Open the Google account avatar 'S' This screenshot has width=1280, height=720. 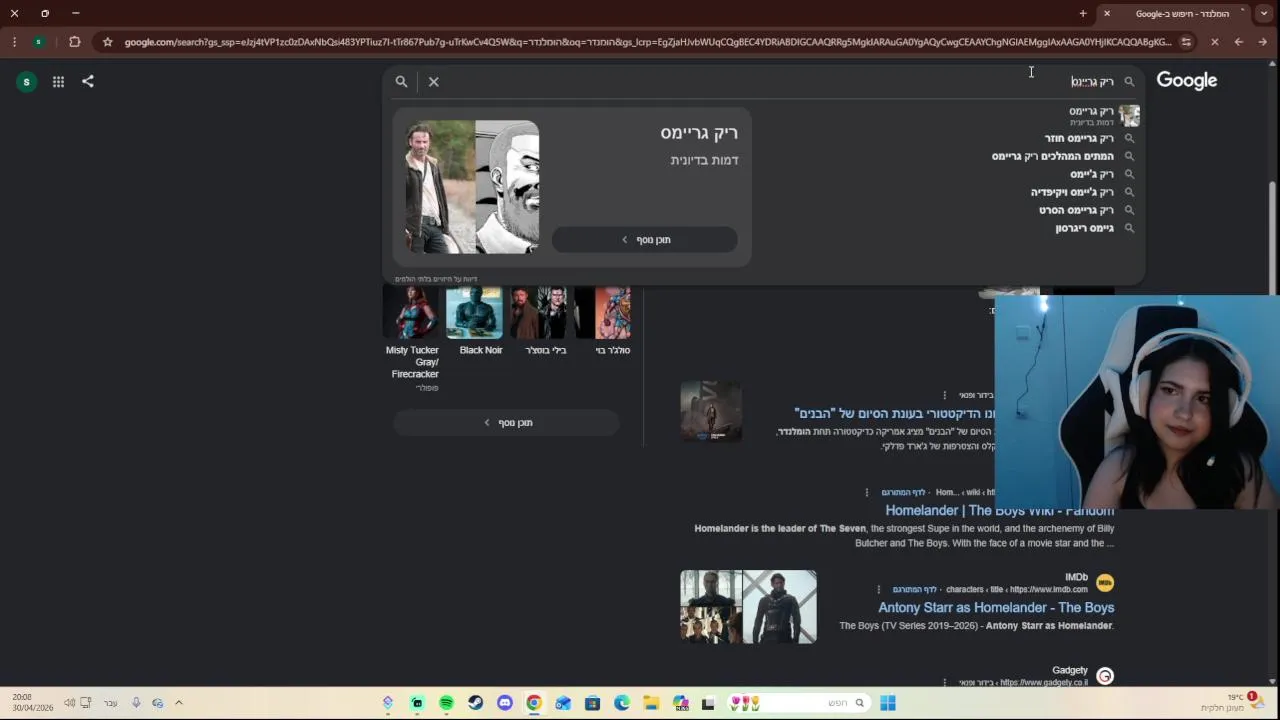coord(27,82)
